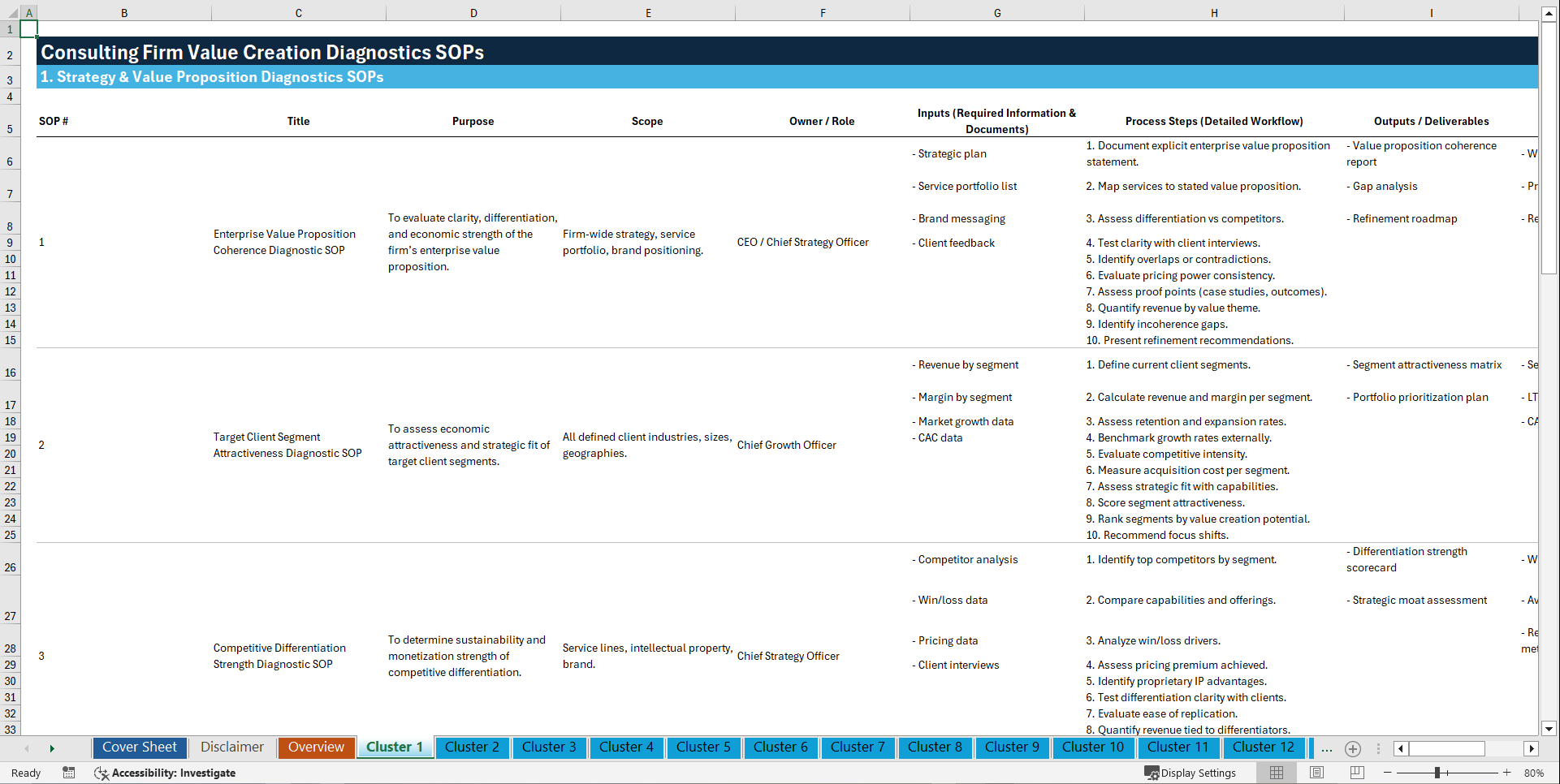This screenshot has height=784, width=1560.
Task: Open Page Layout view from the status bar
Action: [x=1316, y=773]
